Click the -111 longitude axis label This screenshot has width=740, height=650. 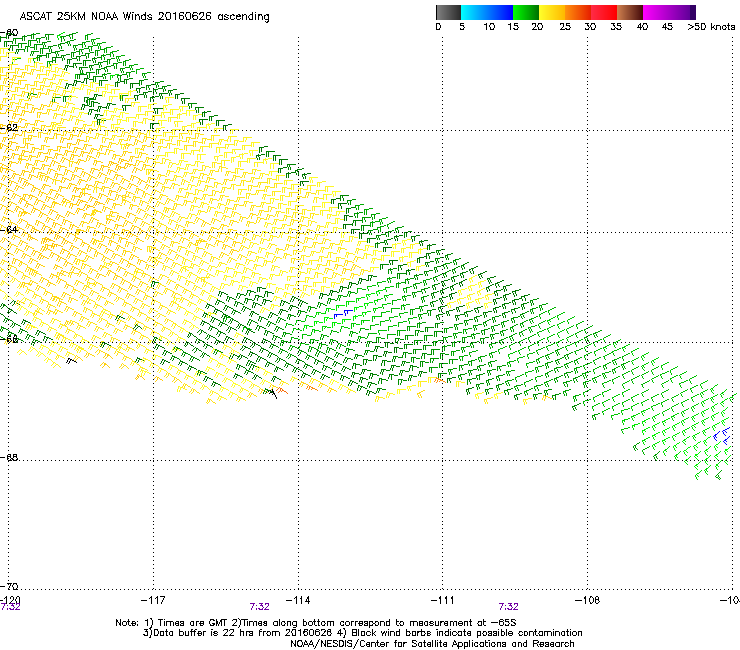[x=442, y=600]
